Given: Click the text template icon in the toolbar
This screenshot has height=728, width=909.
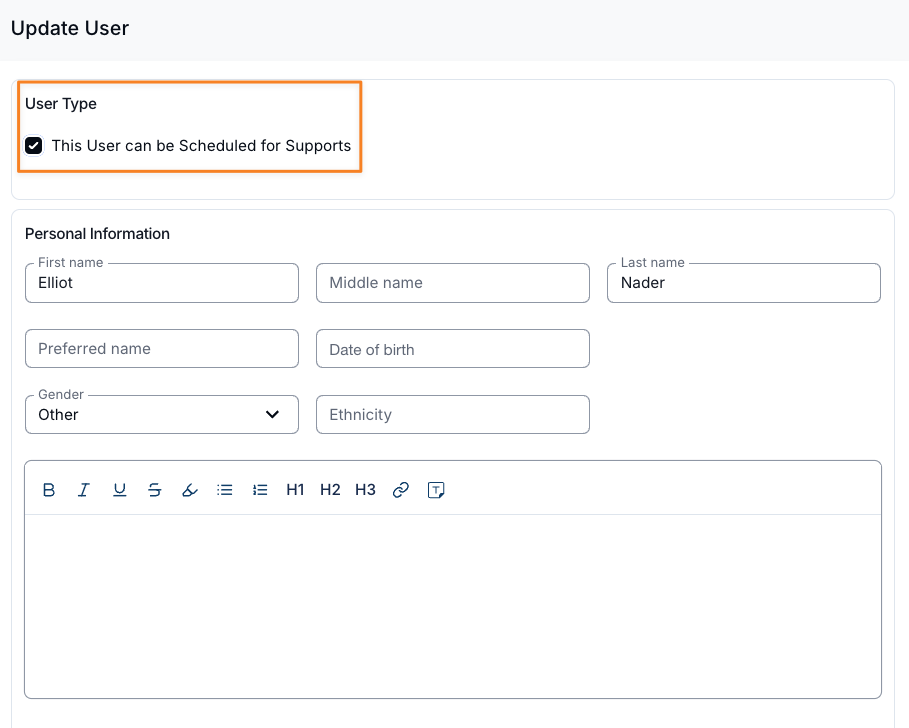Looking at the screenshot, I should [436, 490].
